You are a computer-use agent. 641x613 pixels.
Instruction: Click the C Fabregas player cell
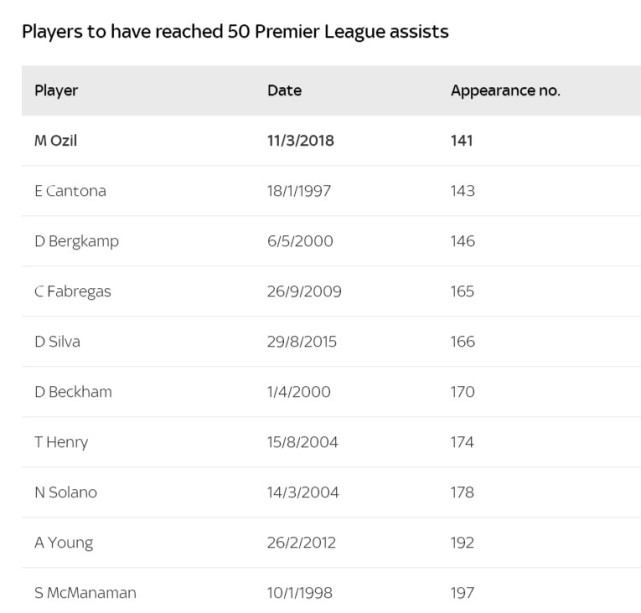point(73,292)
